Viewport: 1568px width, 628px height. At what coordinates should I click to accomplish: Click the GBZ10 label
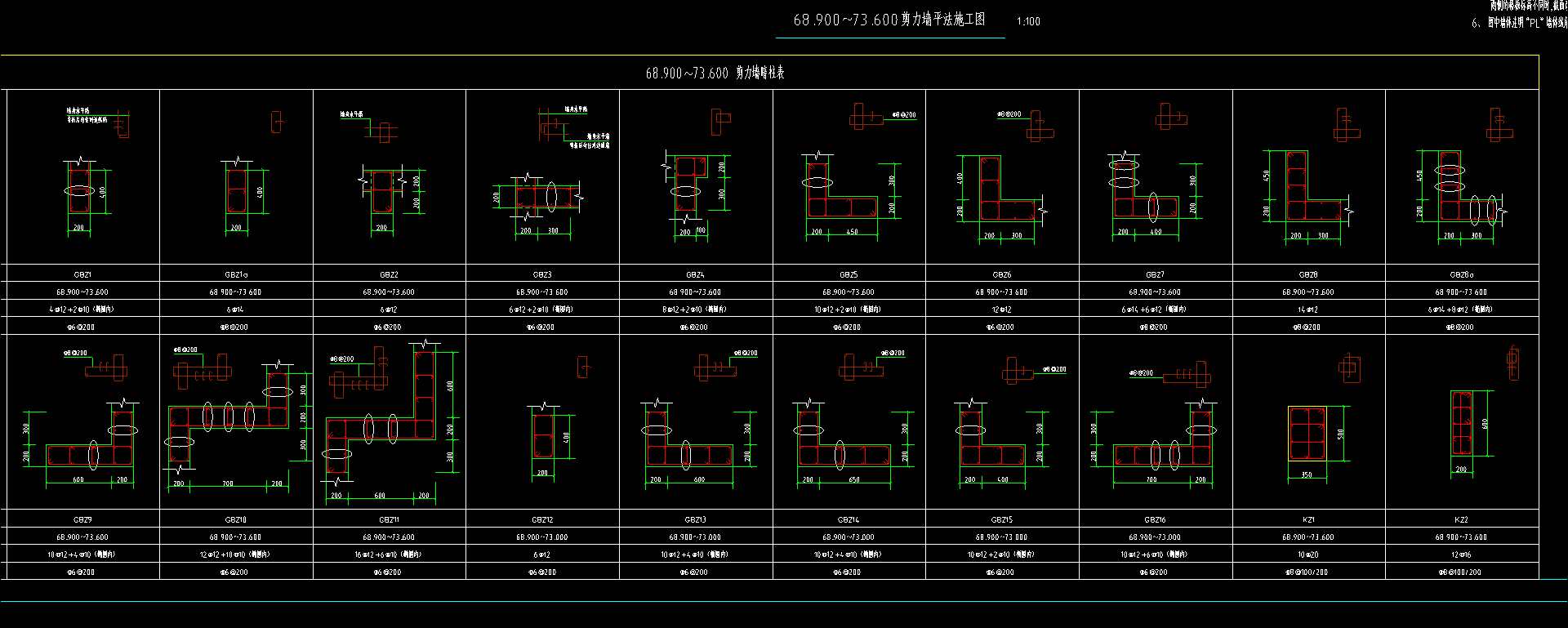click(236, 519)
